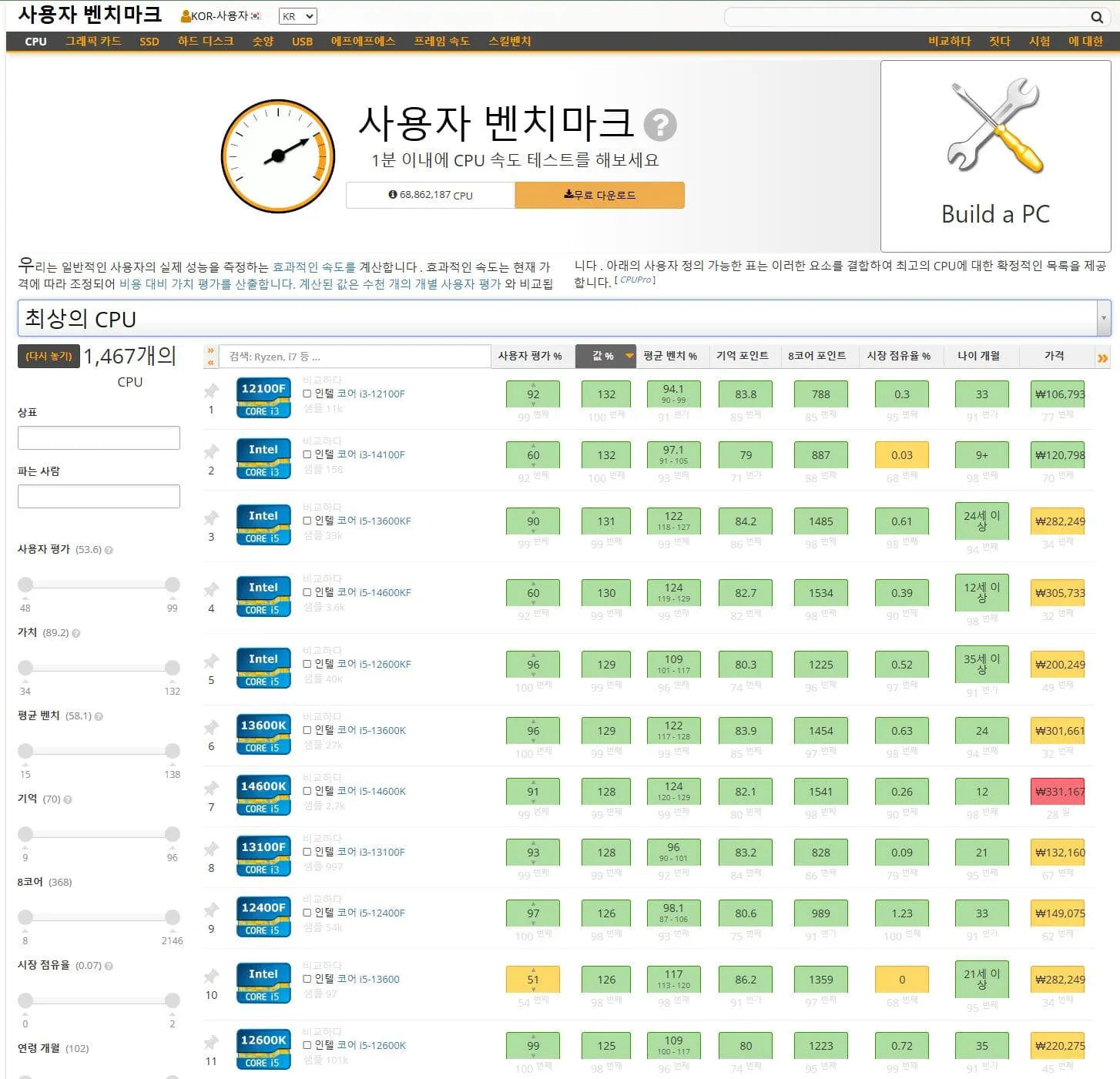
Task: Open the help icon beside 가치 filter
Action: (x=75, y=633)
